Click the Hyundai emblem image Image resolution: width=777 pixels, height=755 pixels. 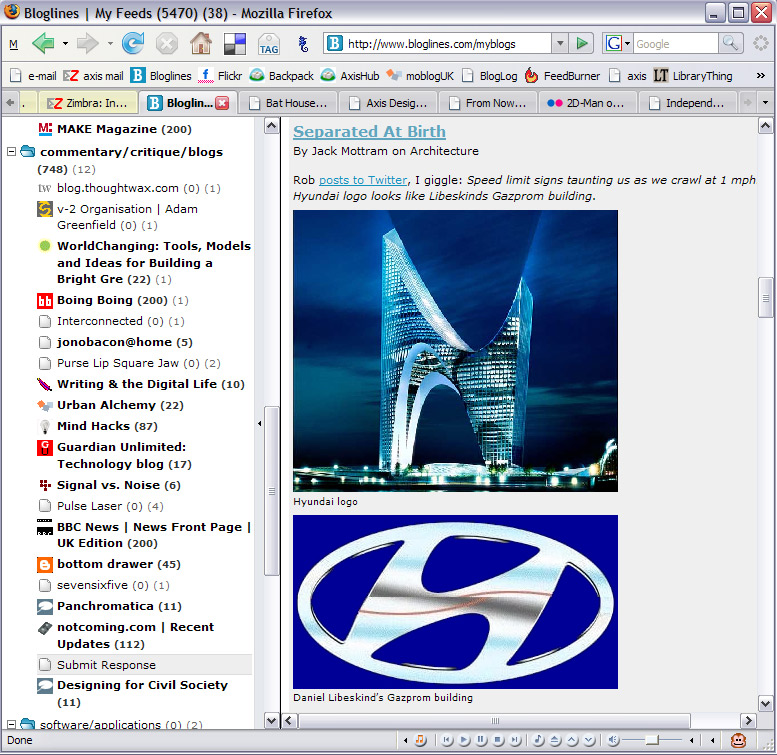click(455, 602)
